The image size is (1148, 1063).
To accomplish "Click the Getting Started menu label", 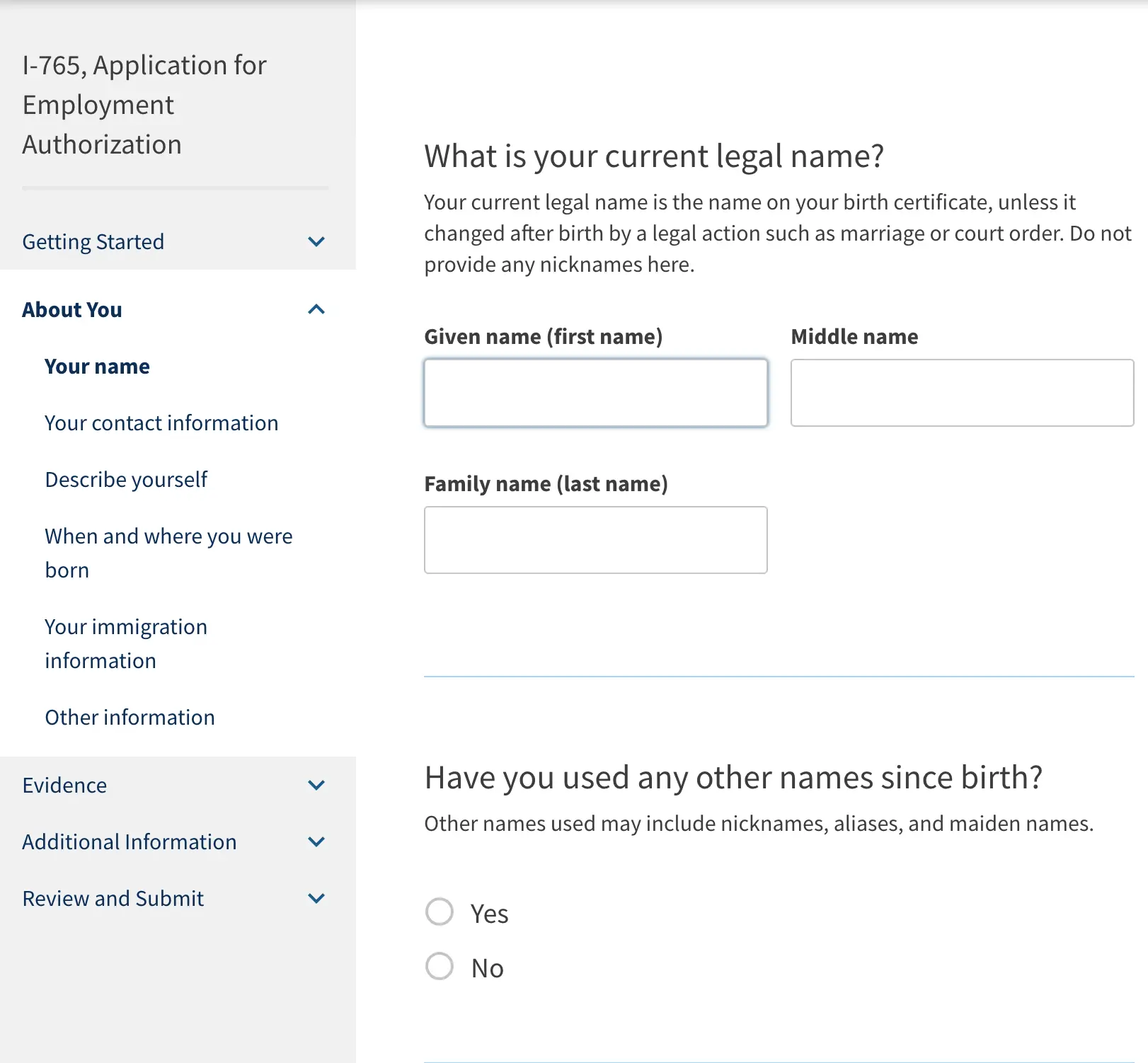I will [93, 242].
